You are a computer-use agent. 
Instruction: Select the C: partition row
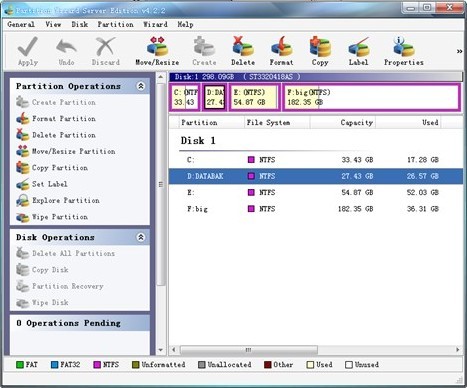316,160
